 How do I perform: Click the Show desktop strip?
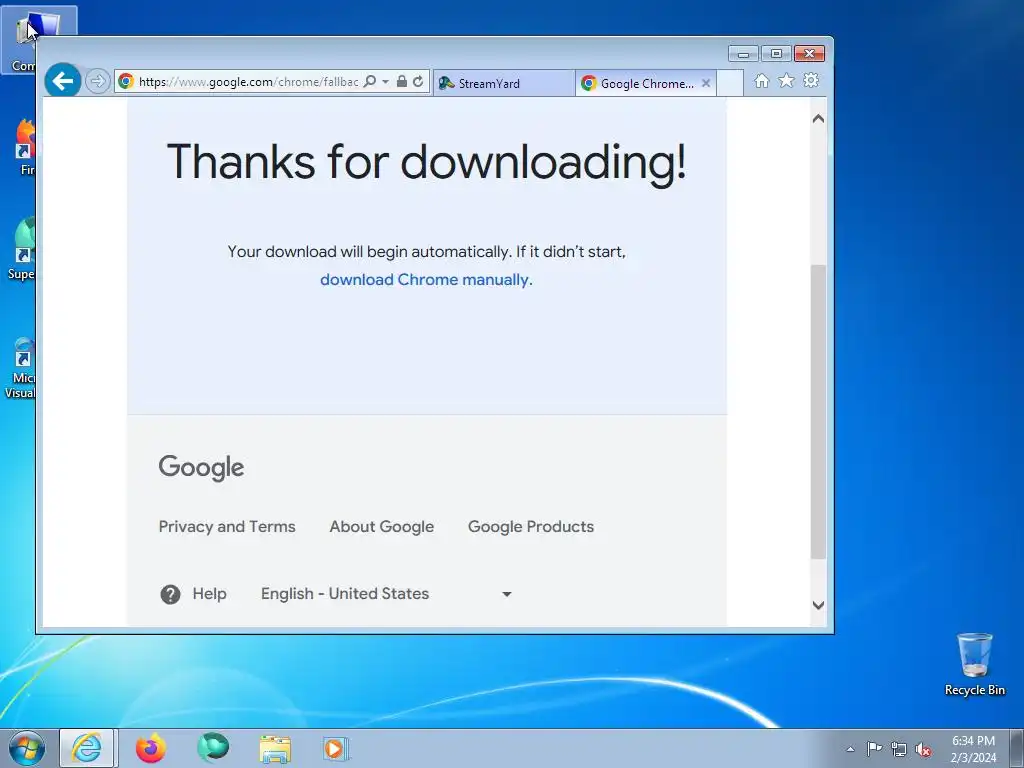click(1017, 748)
